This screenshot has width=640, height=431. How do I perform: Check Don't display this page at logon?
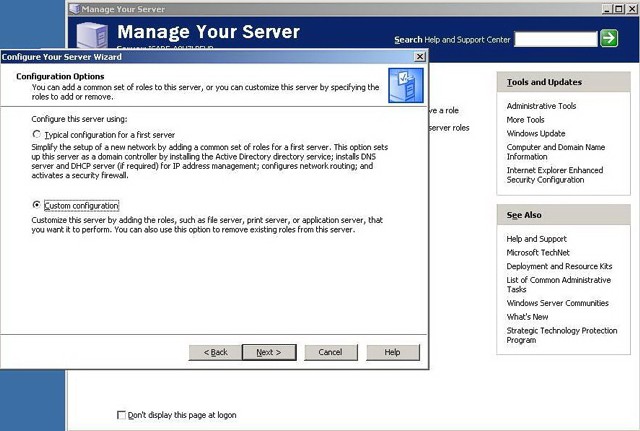point(121,415)
